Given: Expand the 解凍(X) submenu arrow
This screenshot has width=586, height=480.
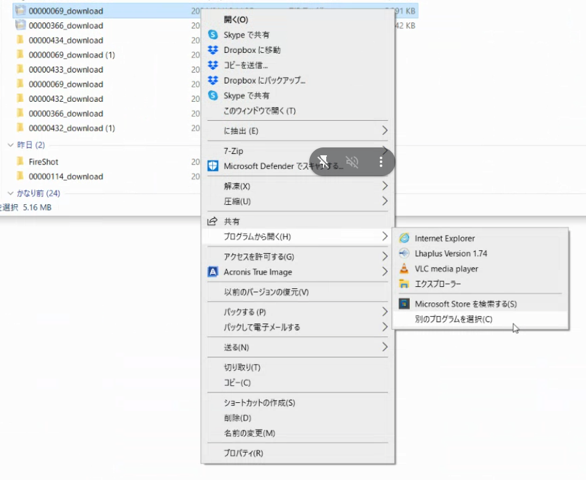Looking at the screenshot, I should [x=385, y=186].
